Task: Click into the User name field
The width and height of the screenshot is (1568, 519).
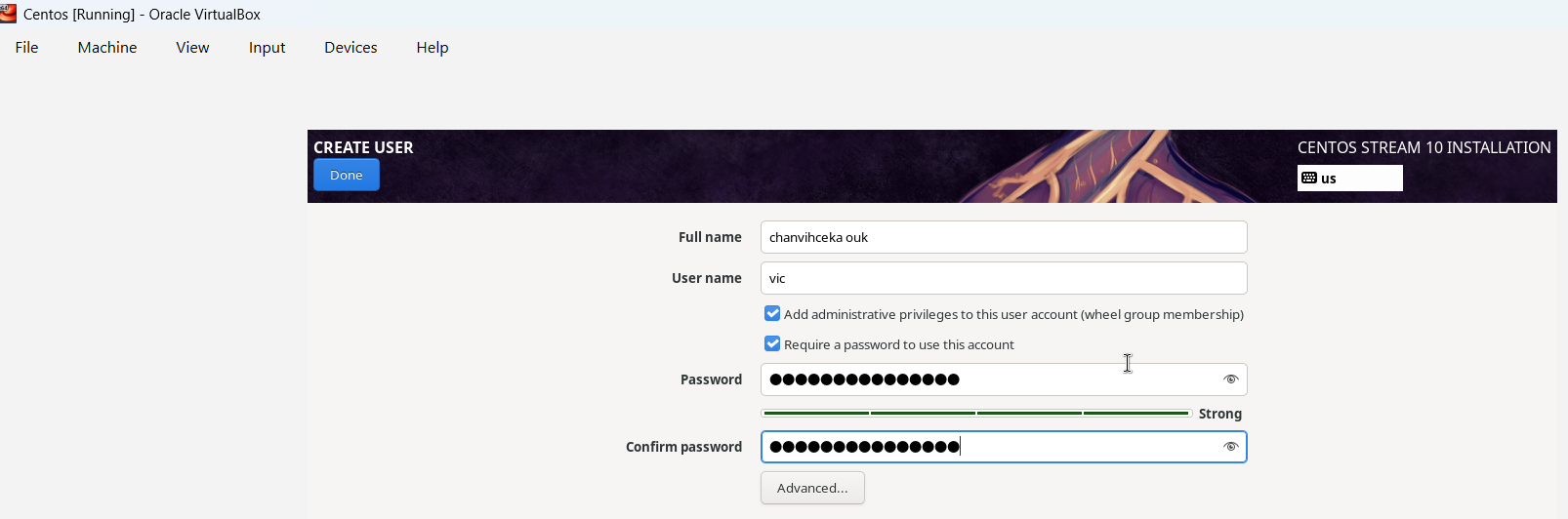Action: [x=1004, y=278]
